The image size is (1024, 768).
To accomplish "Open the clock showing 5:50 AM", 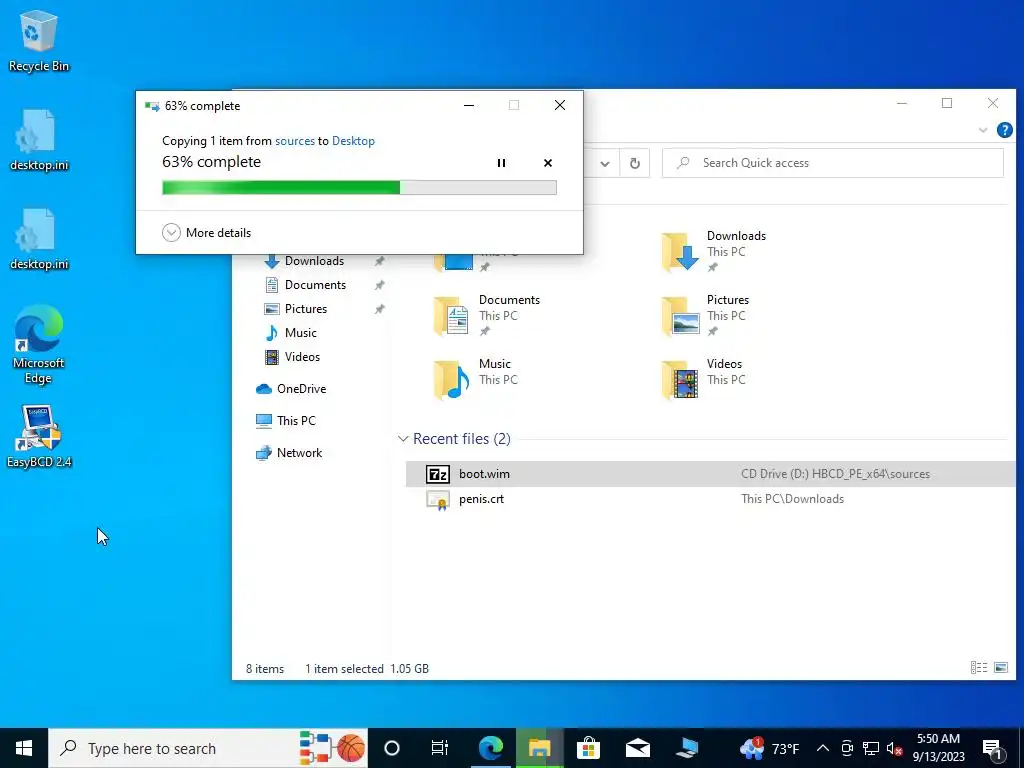I will [x=938, y=748].
